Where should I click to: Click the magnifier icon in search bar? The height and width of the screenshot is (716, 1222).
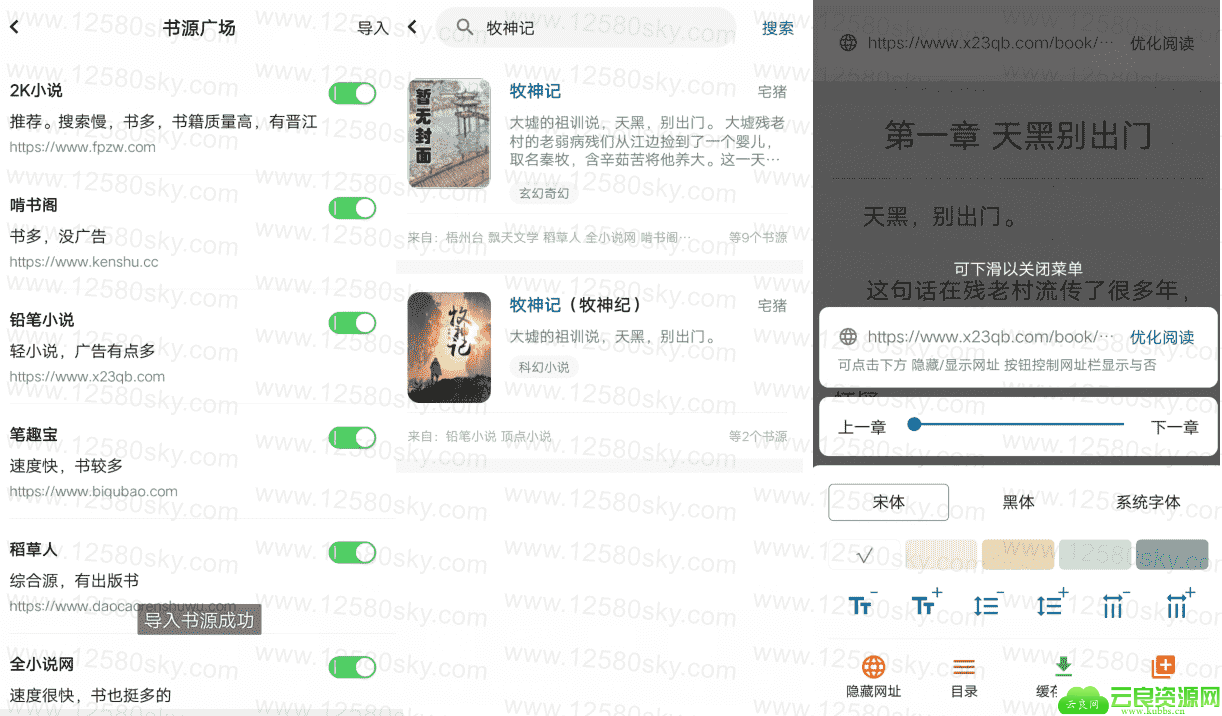[465, 27]
